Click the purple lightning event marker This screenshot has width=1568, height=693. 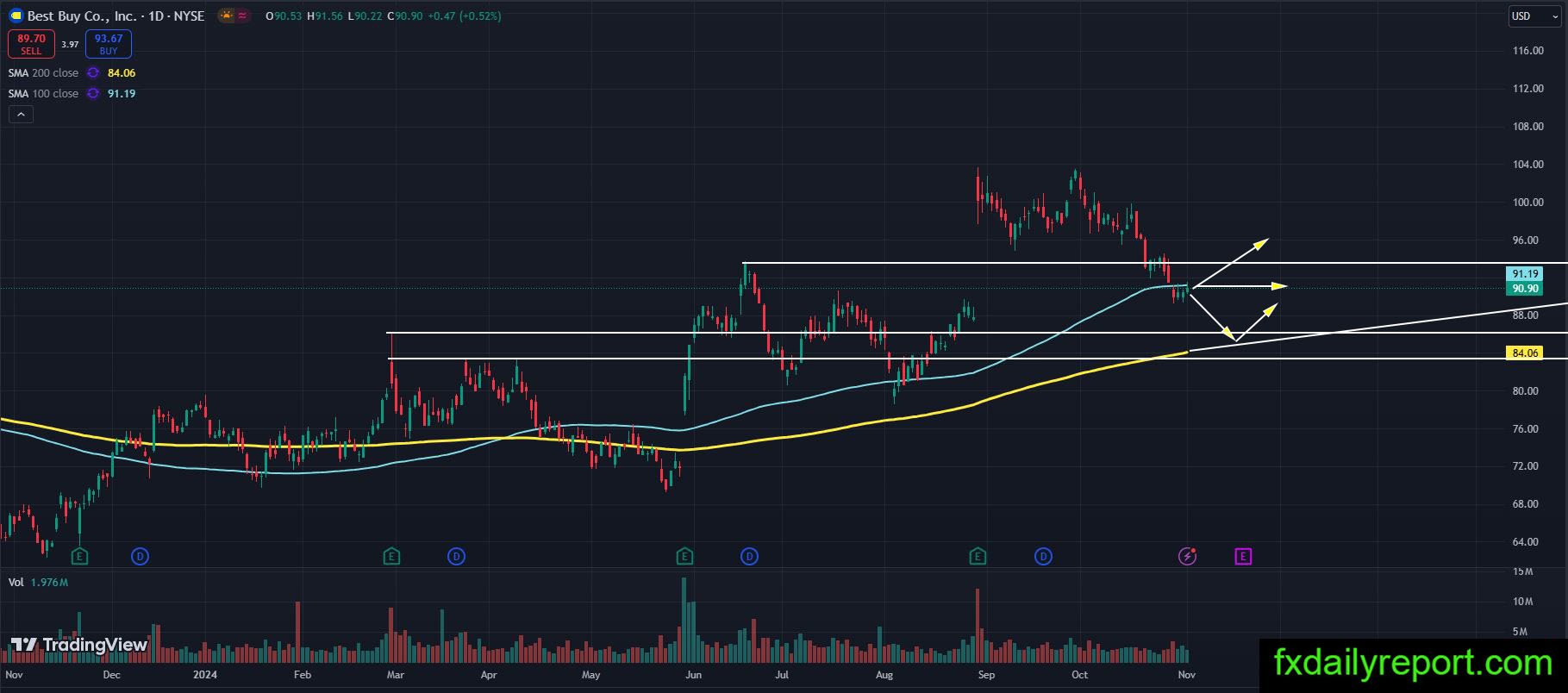1188,557
